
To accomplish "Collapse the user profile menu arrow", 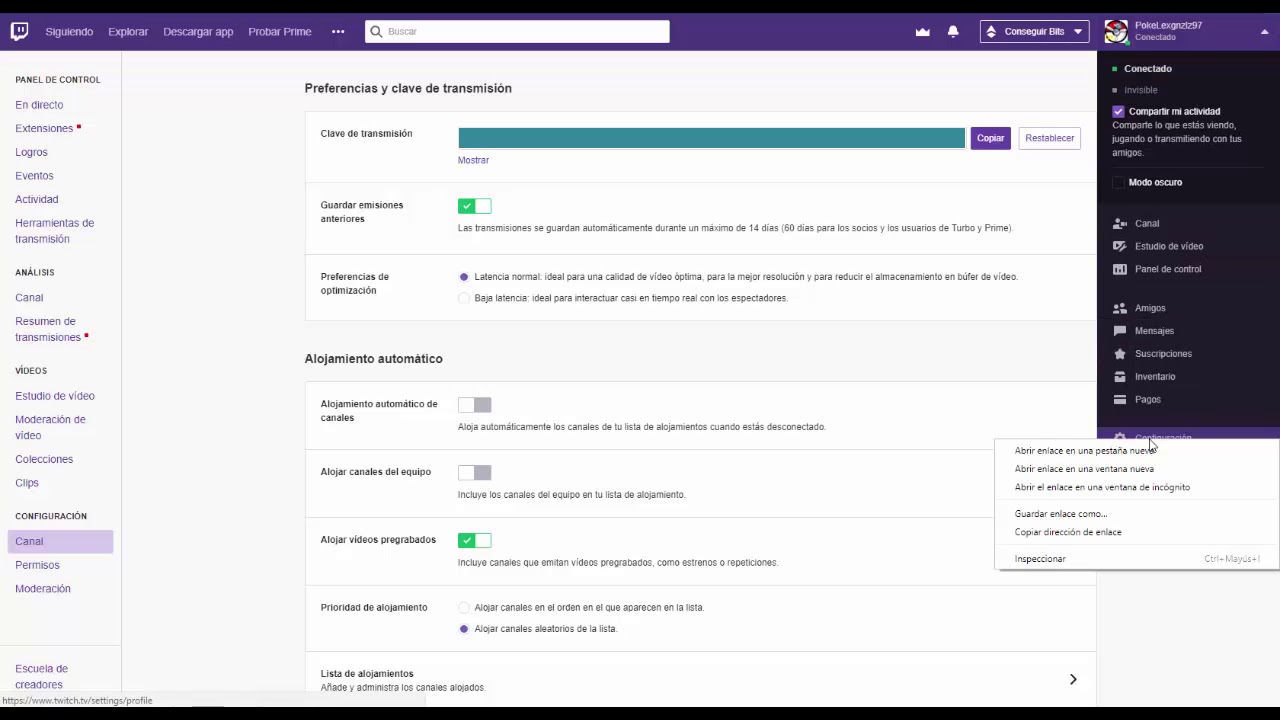I will 1265,32.
